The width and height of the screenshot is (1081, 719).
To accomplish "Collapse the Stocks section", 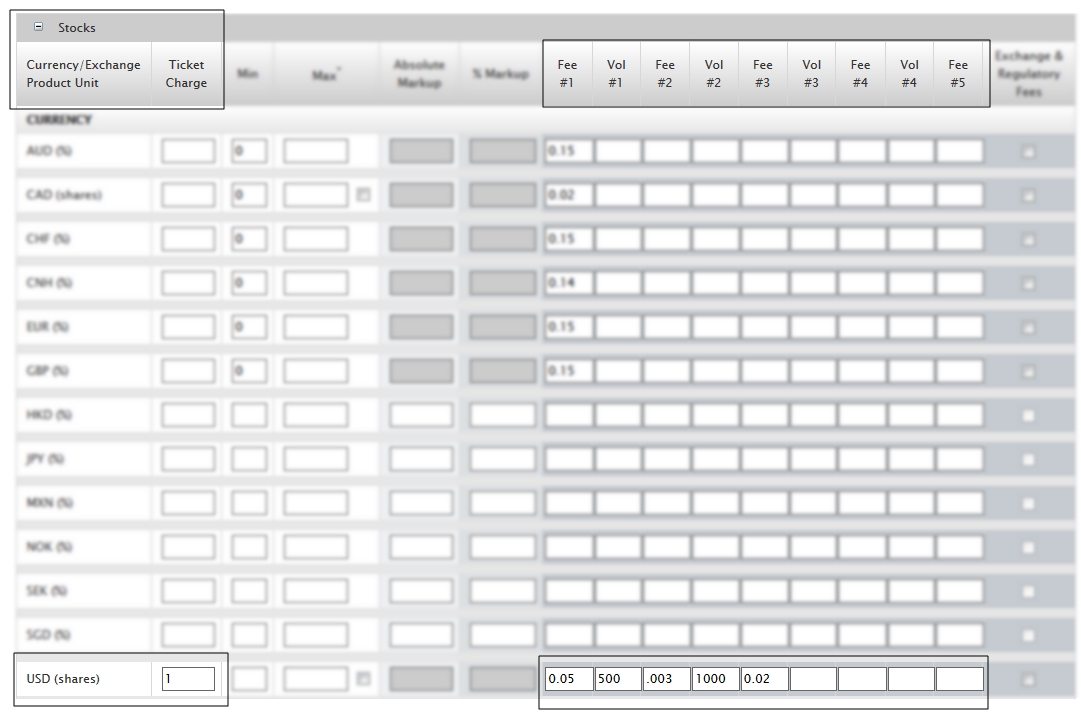I will point(39,27).
